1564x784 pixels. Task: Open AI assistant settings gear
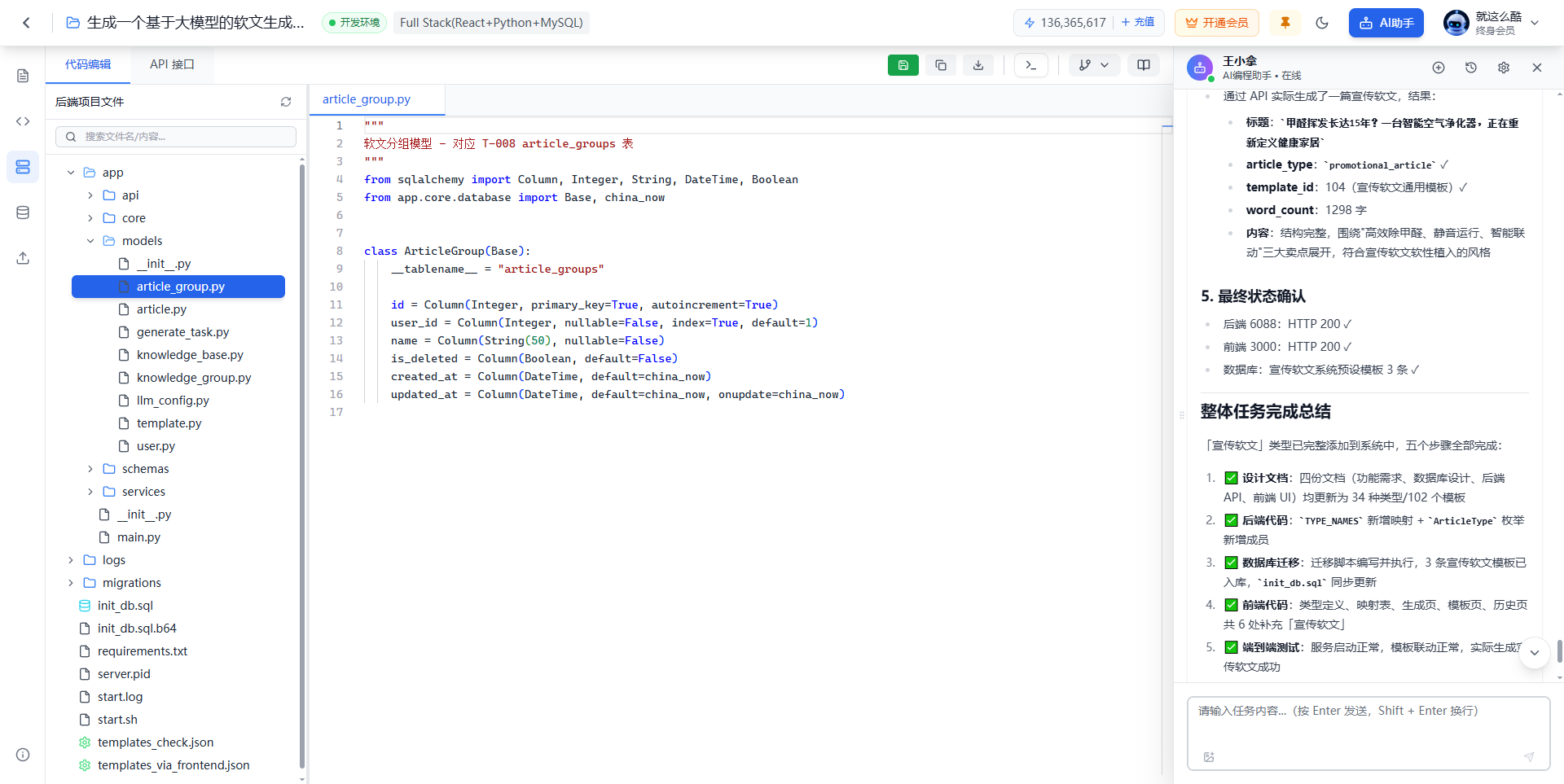pyautogui.click(x=1504, y=68)
